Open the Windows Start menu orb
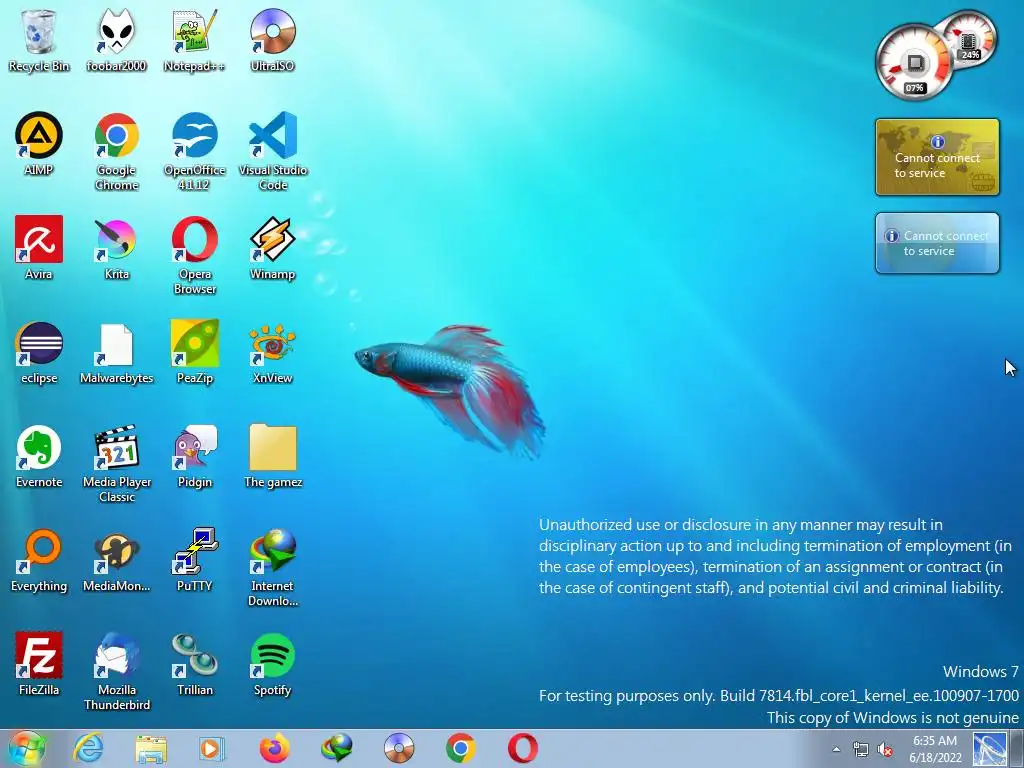 (27, 748)
